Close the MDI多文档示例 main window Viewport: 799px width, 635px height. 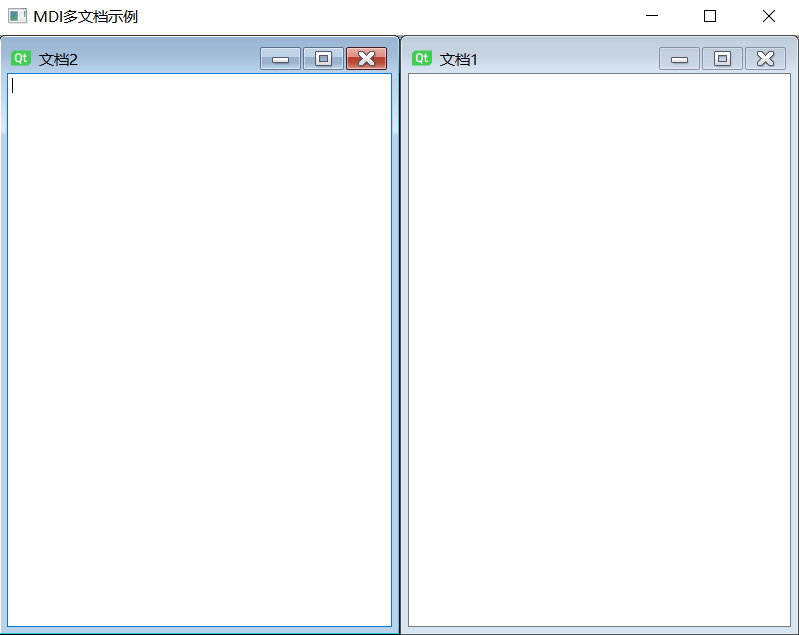pos(769,16)
